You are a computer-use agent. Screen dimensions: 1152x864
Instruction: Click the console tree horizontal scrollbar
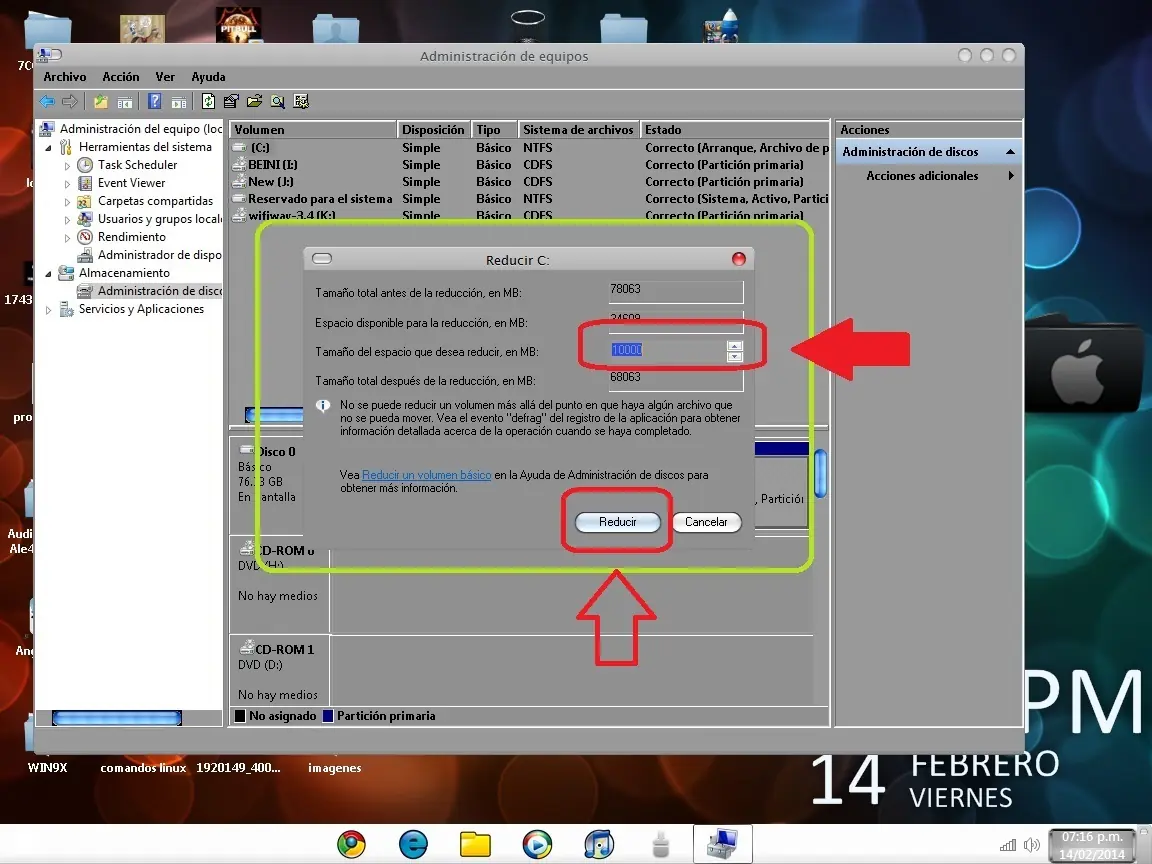click(x=117, y=718)
